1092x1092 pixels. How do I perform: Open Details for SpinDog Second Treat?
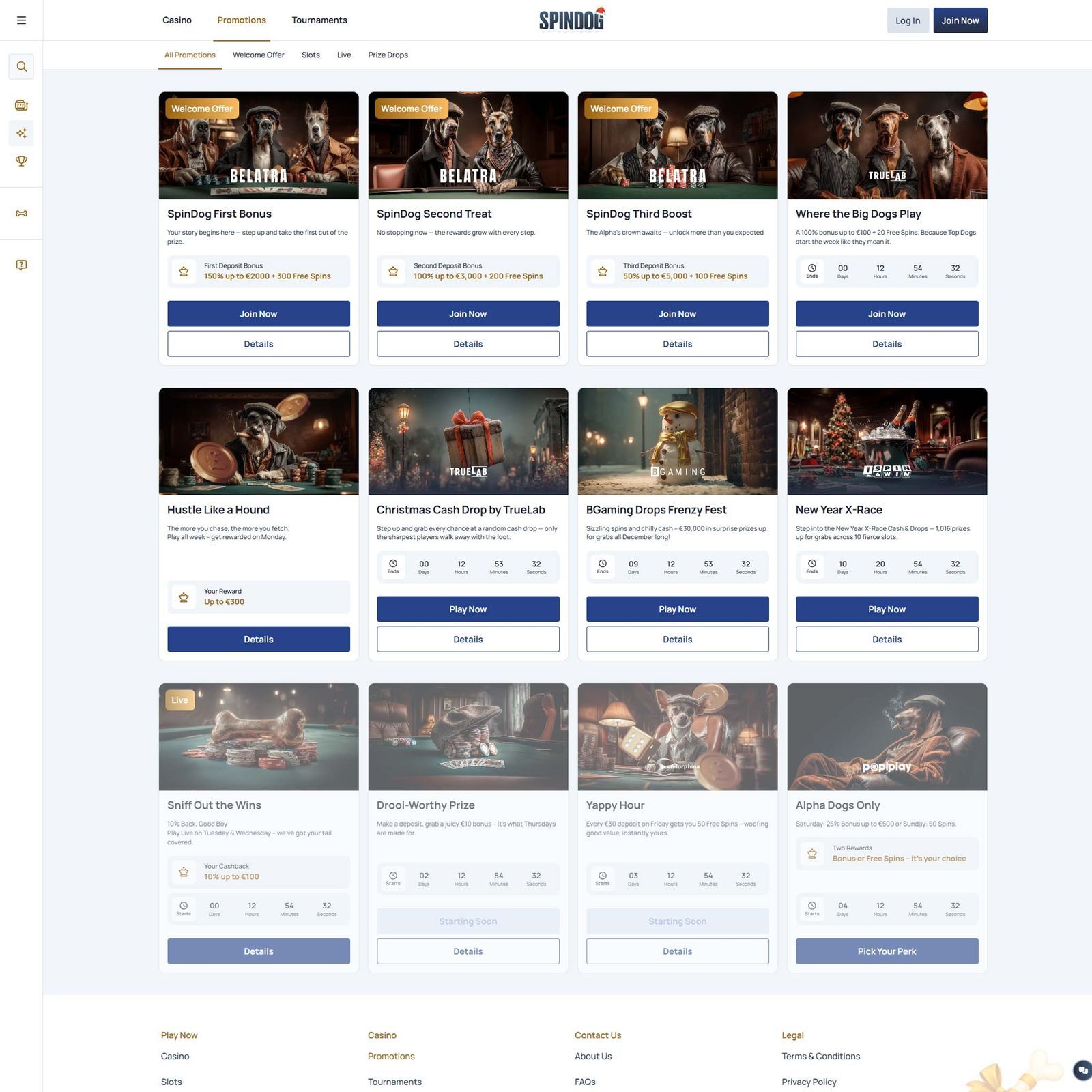coord(468,344)
